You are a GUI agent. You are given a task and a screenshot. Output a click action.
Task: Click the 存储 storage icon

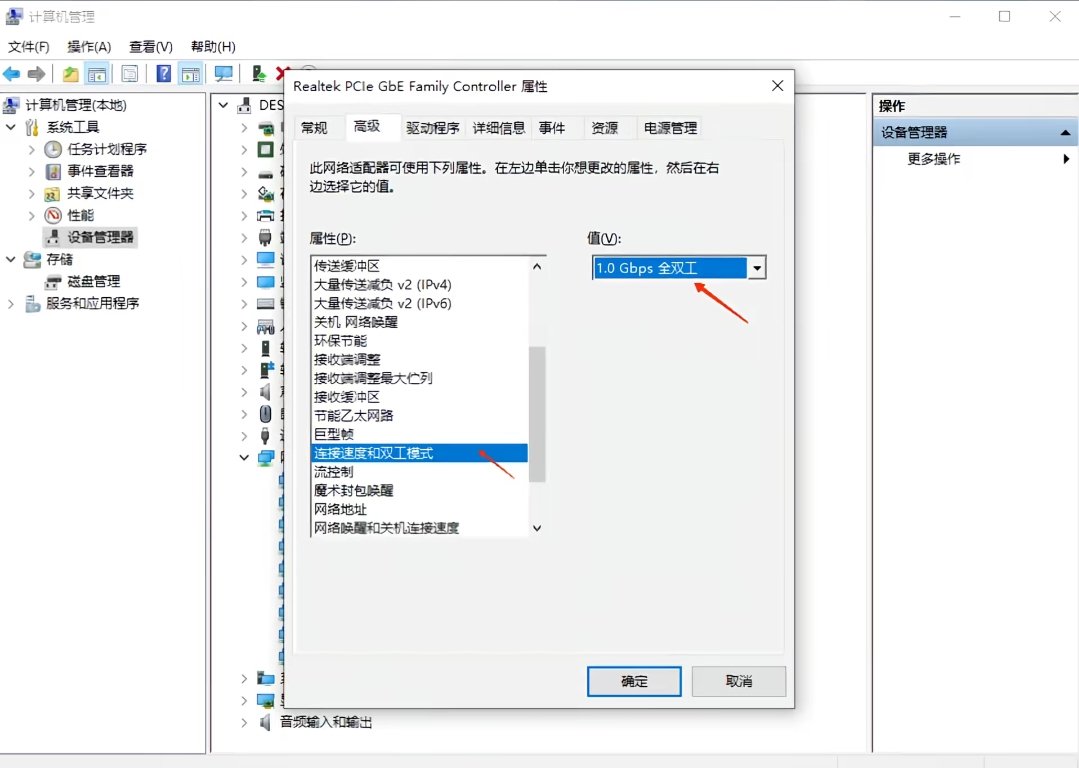[x=32, y=259]
